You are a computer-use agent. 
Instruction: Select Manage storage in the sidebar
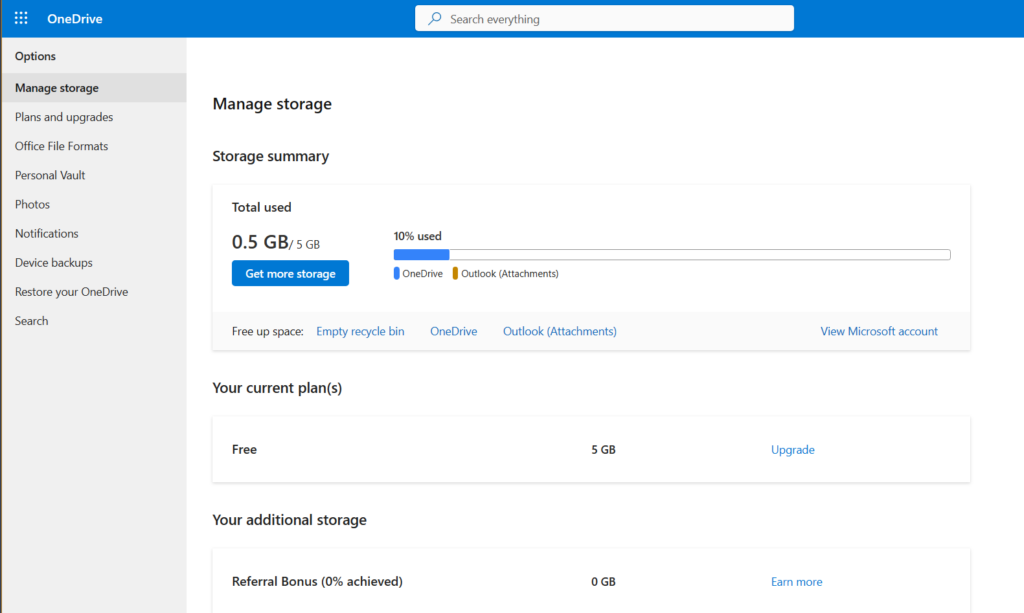[x=57, y=88]
